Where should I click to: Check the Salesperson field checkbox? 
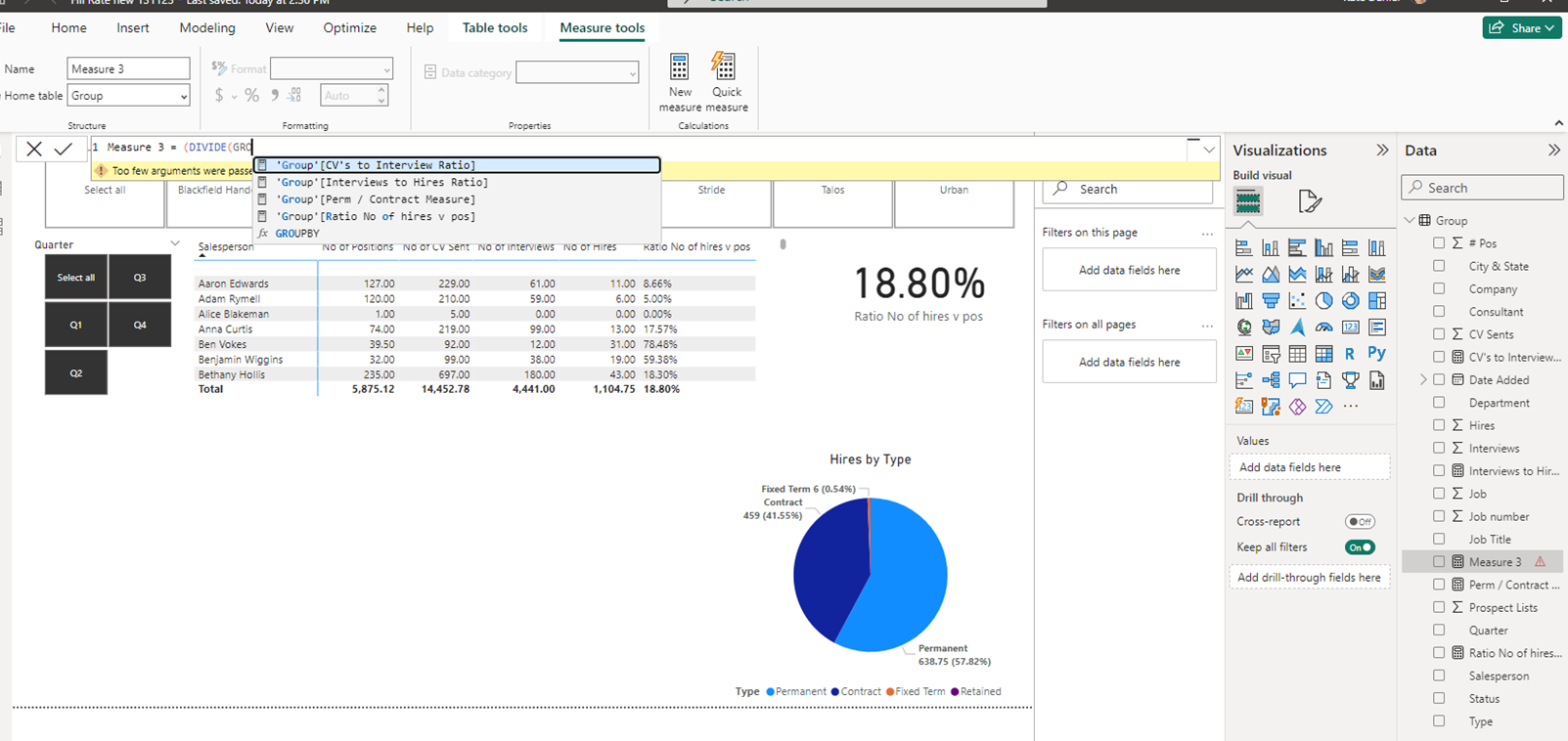[1439, 675]
